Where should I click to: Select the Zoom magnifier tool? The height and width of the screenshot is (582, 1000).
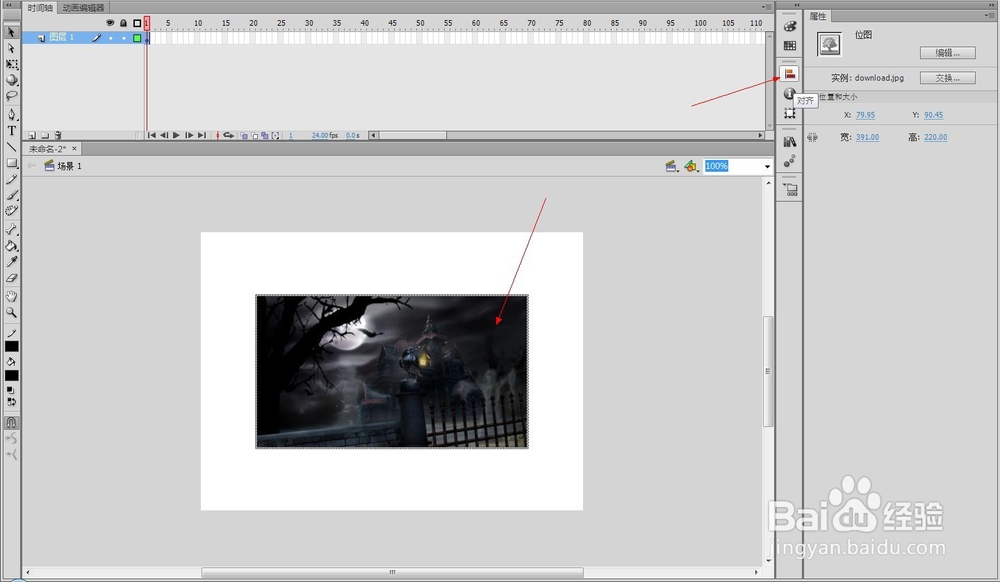[11, 312]
